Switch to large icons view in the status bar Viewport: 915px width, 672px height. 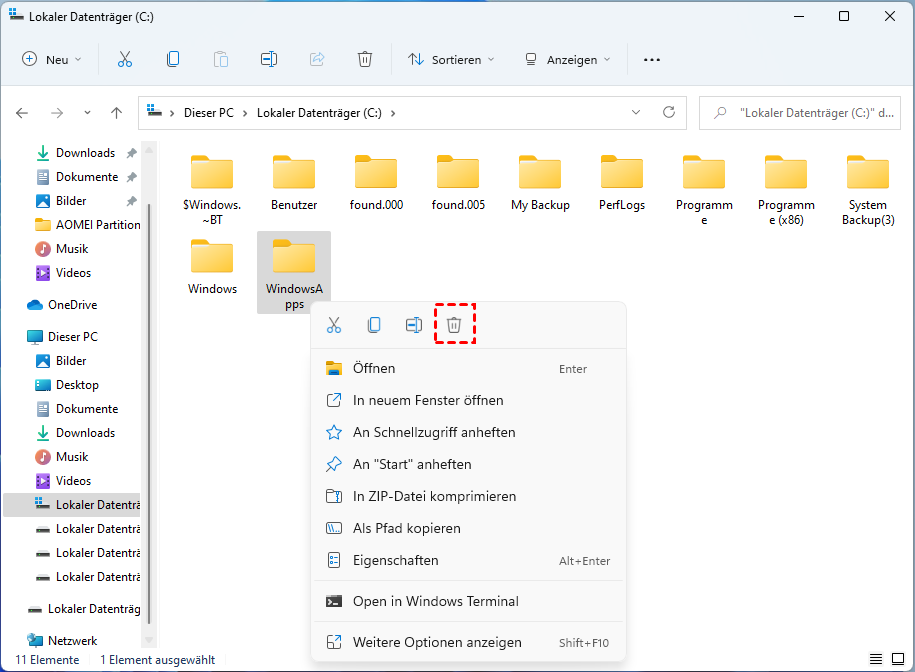(897, 659)
